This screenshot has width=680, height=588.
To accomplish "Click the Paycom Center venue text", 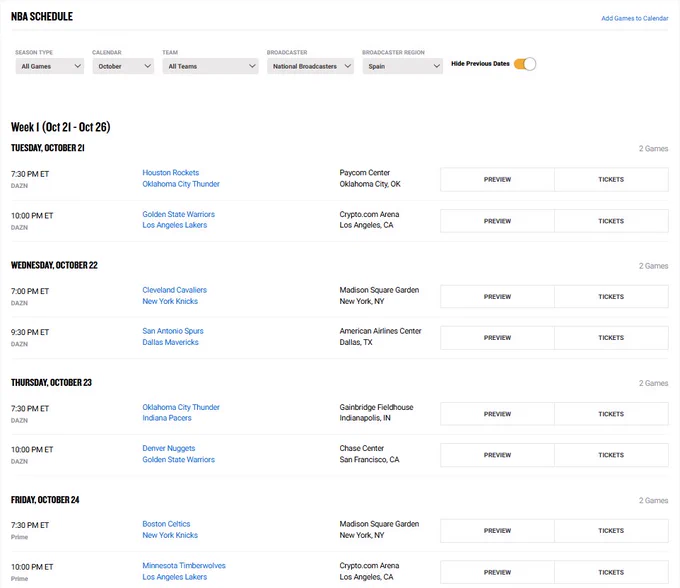I will 365,173.
